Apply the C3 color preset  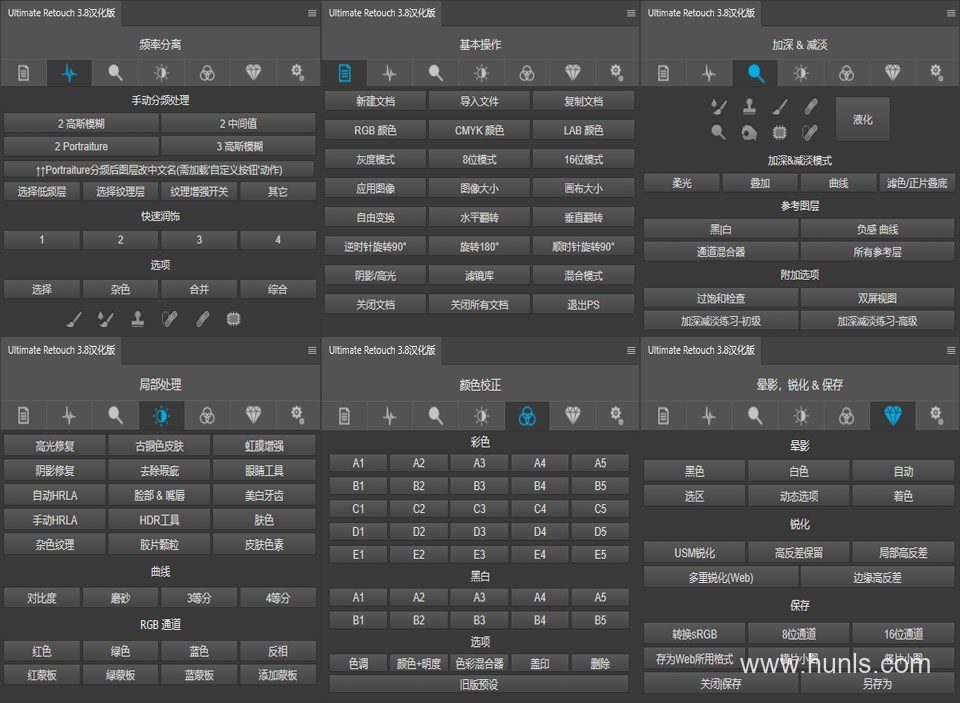[479, 509]
